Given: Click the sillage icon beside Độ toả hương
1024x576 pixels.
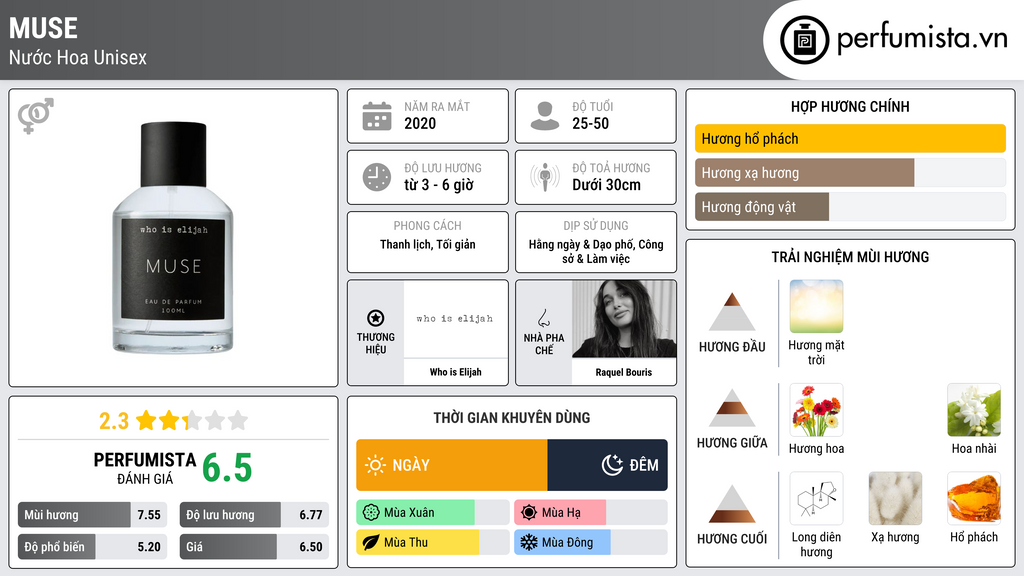Looking at the screenshot, I should point(545,177).
